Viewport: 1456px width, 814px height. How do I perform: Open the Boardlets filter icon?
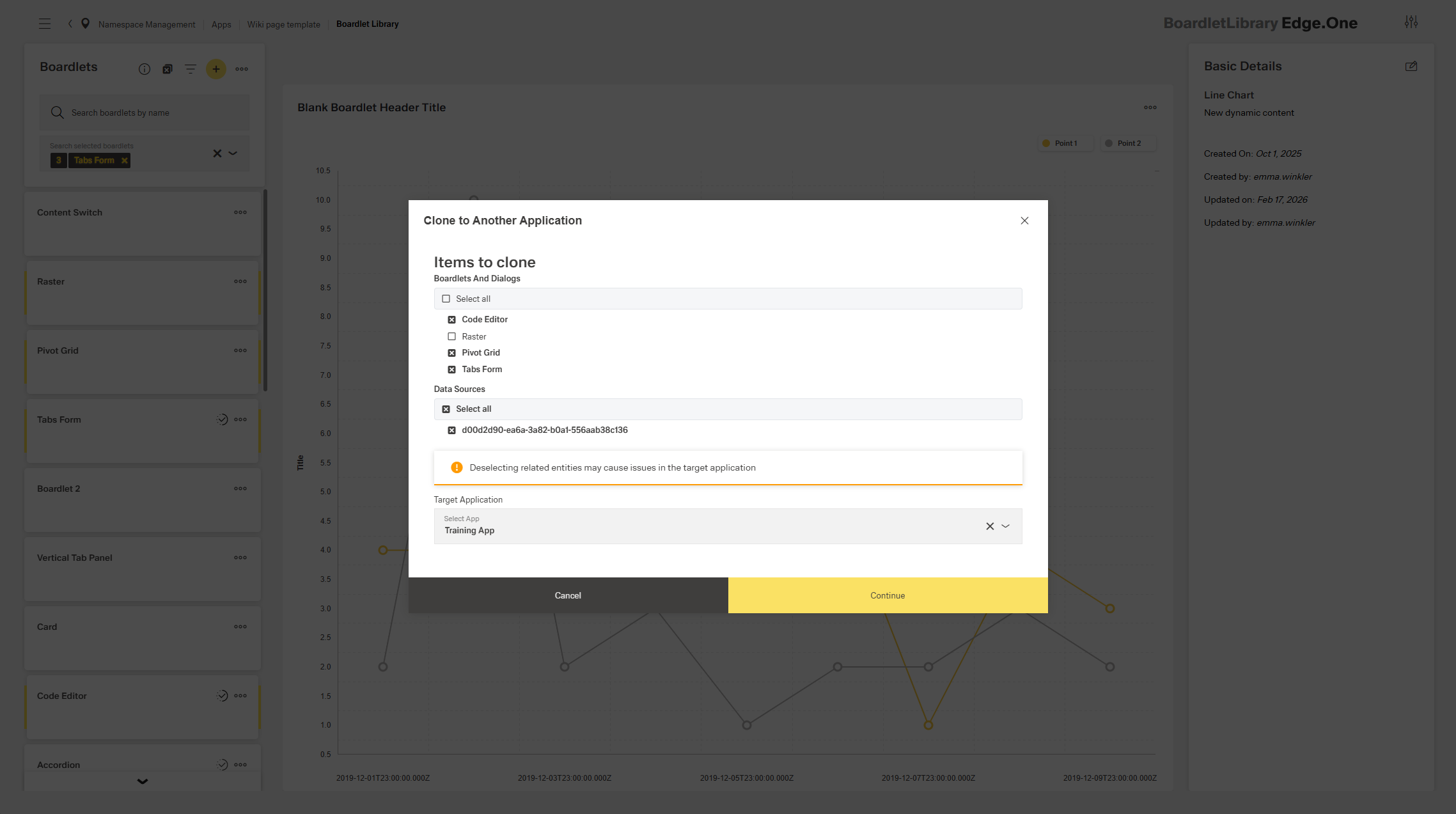pyautogui.click(x=191, y=69)
